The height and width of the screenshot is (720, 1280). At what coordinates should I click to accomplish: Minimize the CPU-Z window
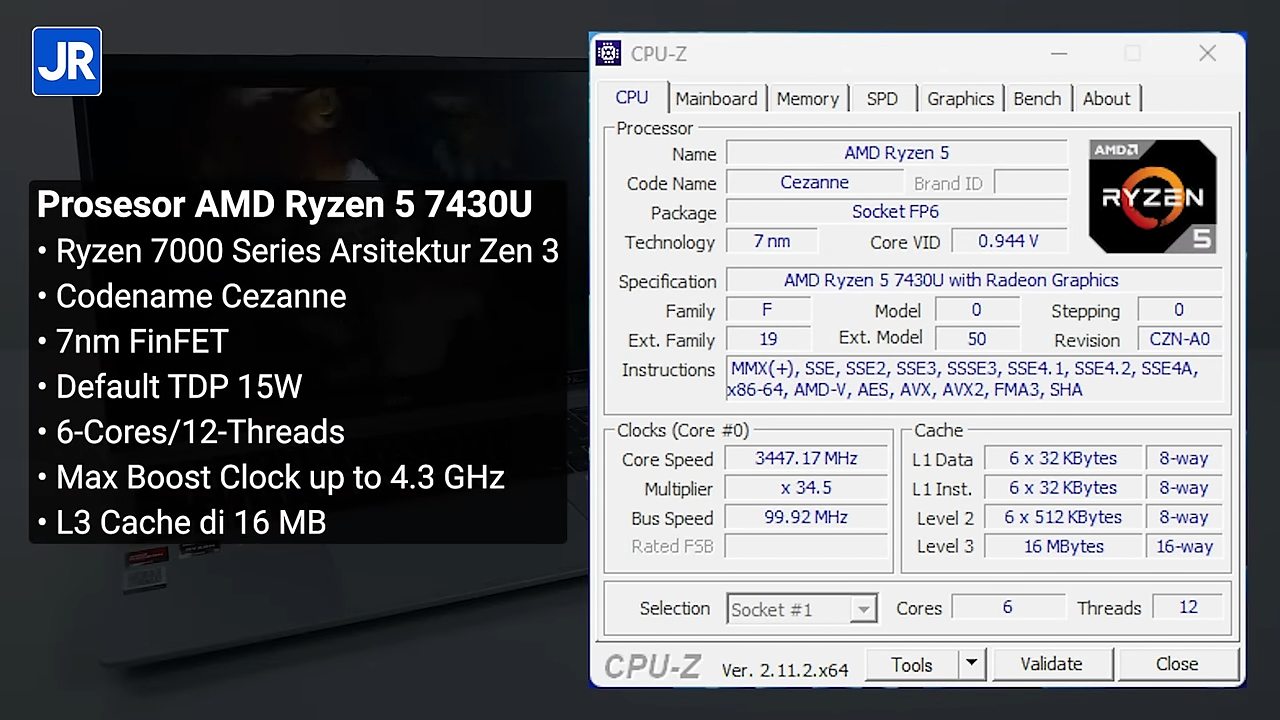coord(1058,54)
